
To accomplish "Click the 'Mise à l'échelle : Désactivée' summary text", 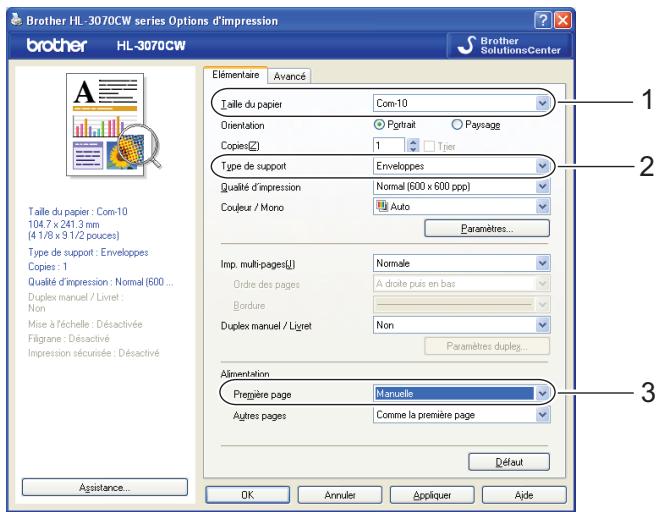I will pos(85,324).
